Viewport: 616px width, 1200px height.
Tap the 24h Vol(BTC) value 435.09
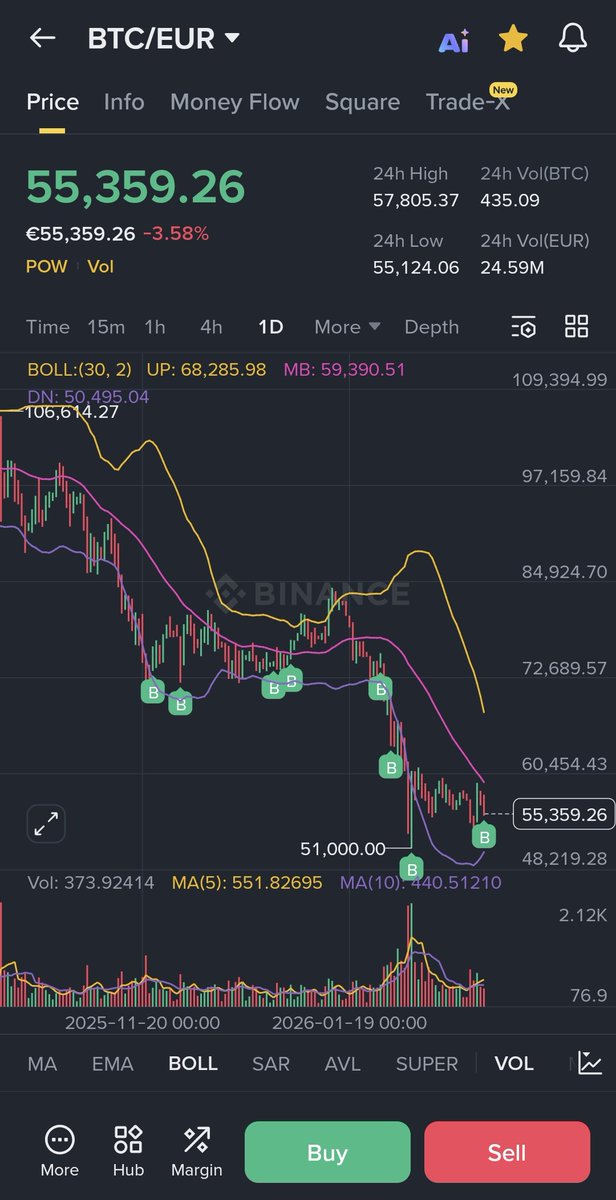click(x=510, y=200)
